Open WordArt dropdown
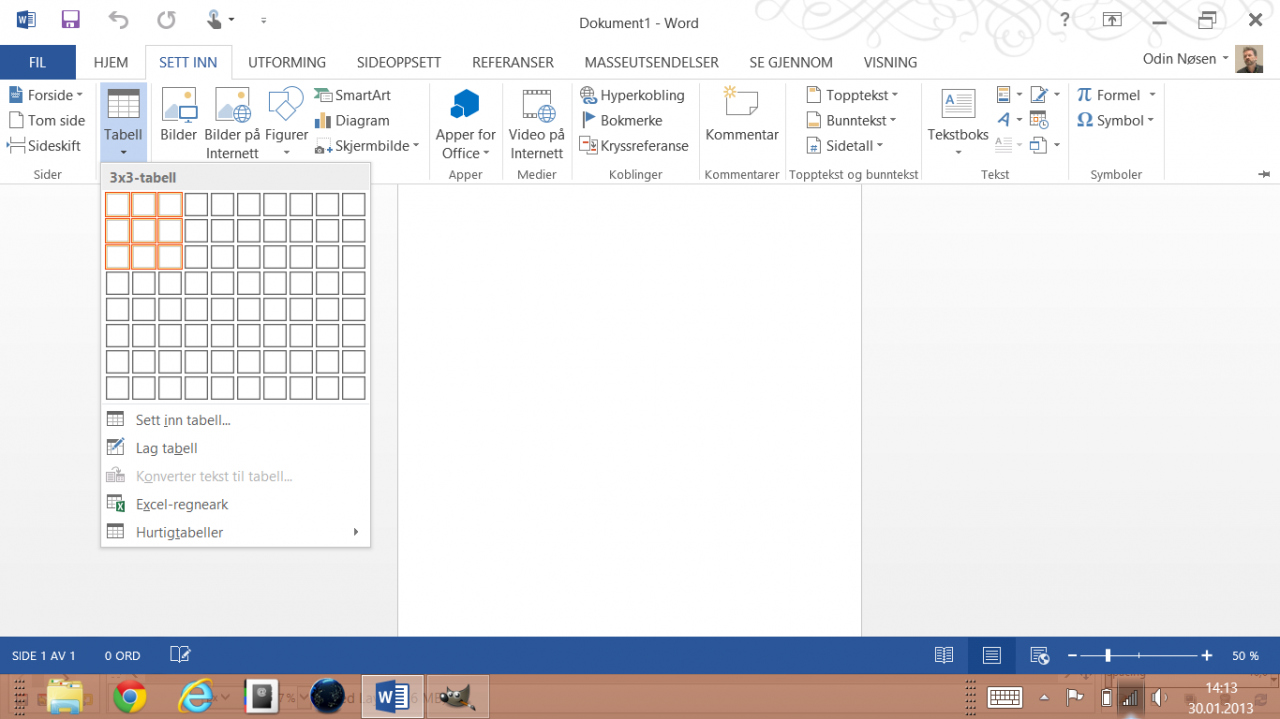1280x719 pixels. coord(1010,120)
